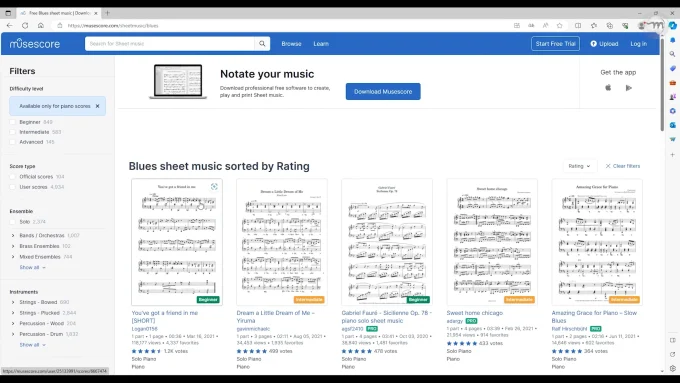Viewport: 680px width, 383px height.
Task: Expand Percussion - Wood instruments
Action: pyautogui.click(x=13, y=323)
